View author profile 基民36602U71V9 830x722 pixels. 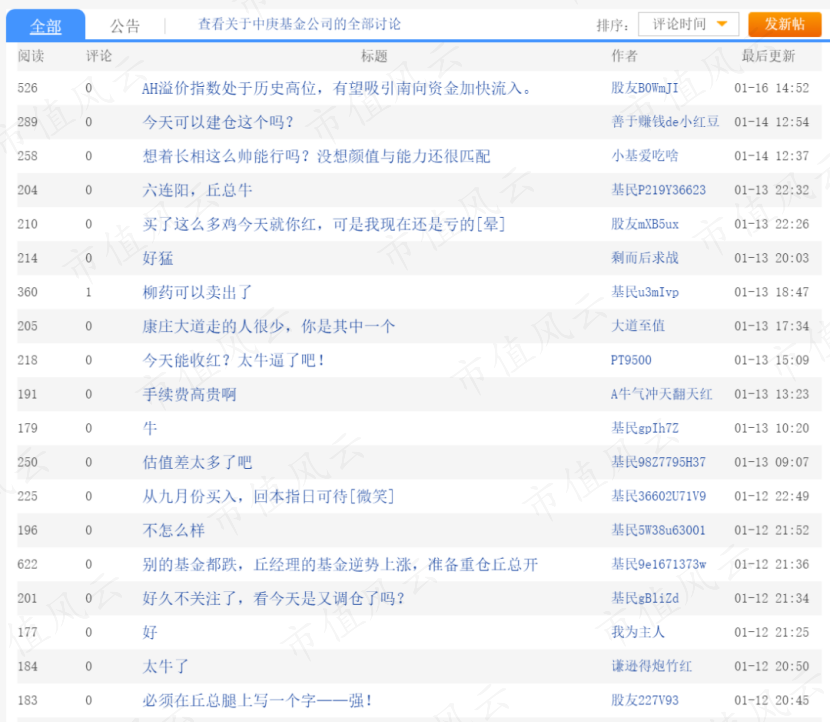click(x=658, y=496)
